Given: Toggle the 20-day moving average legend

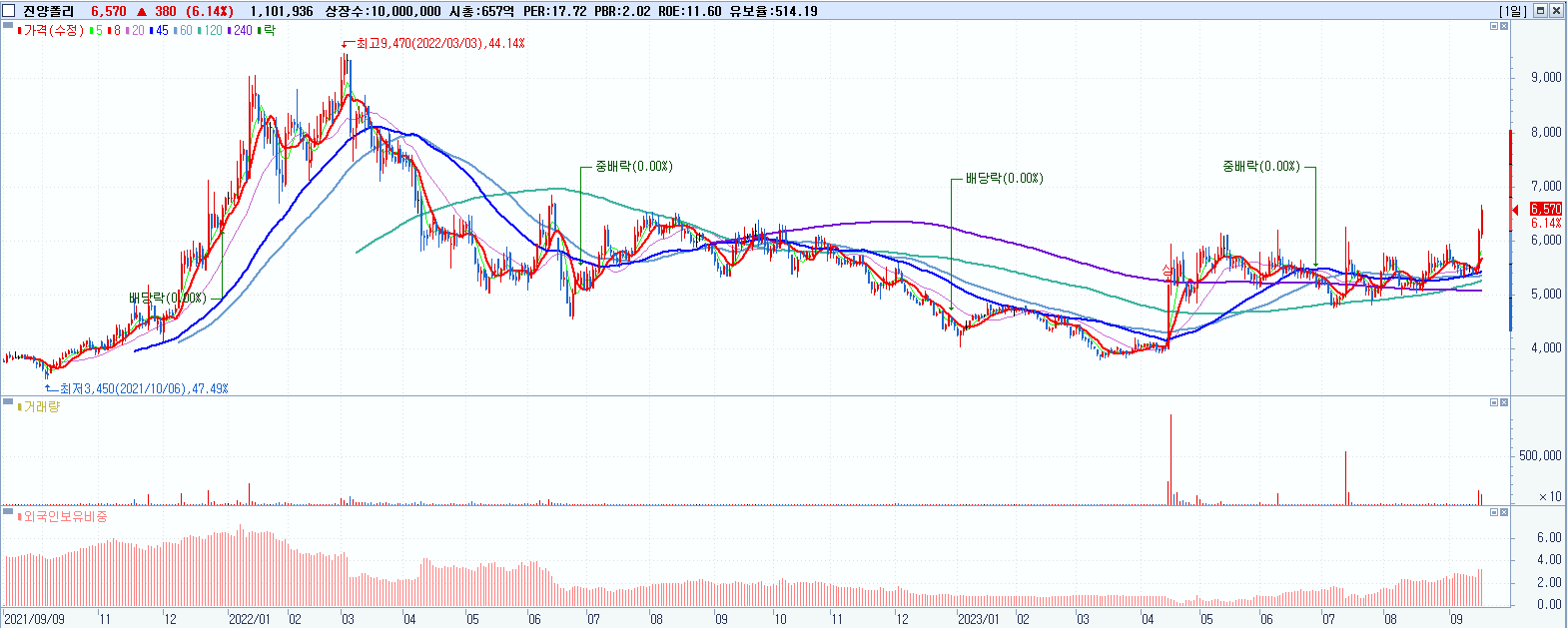Looking at the screenshot, I should coord(135,31).
